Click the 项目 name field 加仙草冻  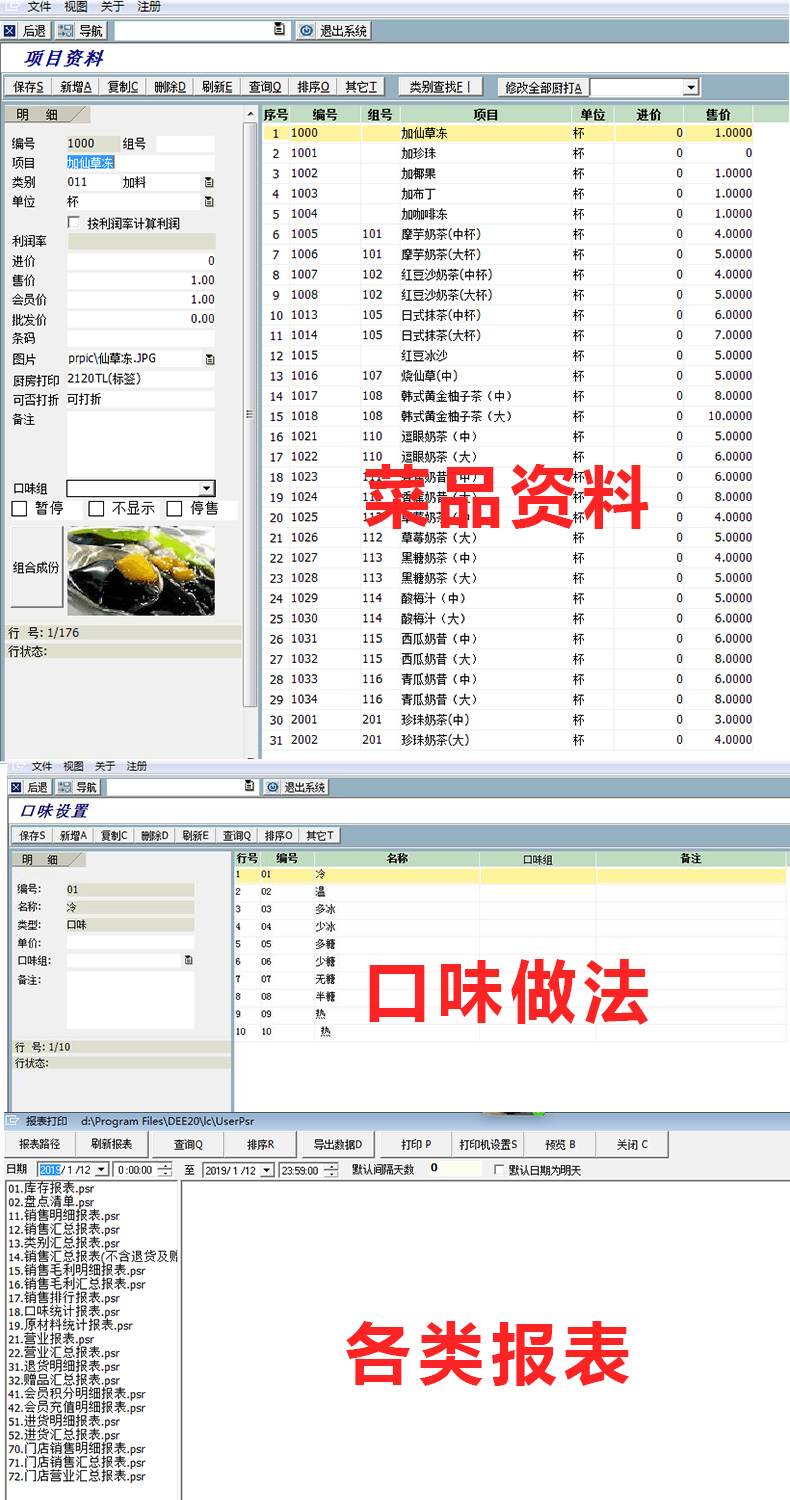pos(140,162)
